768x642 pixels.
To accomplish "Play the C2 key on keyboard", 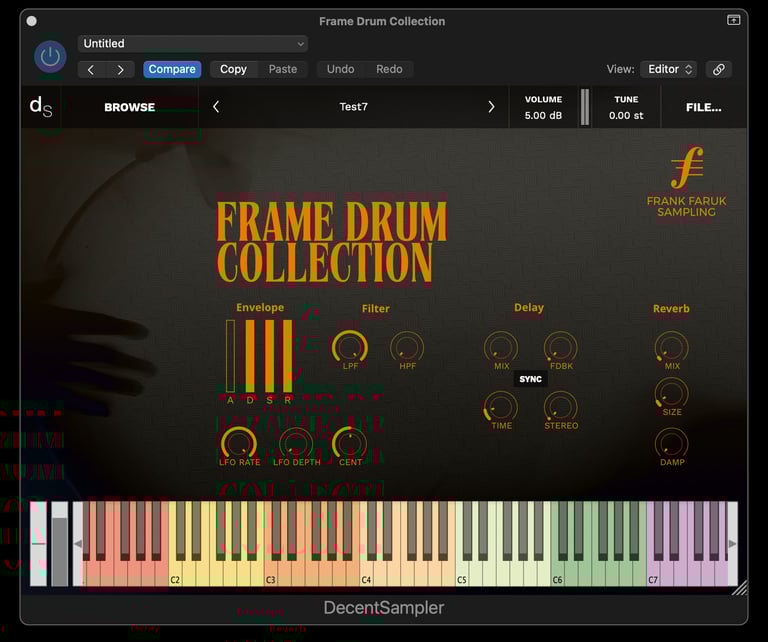I will point(175,573).
